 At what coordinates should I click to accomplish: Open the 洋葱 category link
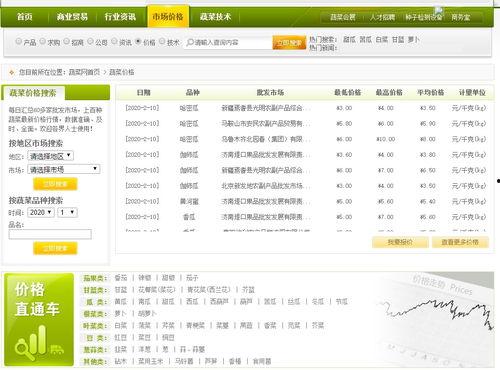click(144, 349)
